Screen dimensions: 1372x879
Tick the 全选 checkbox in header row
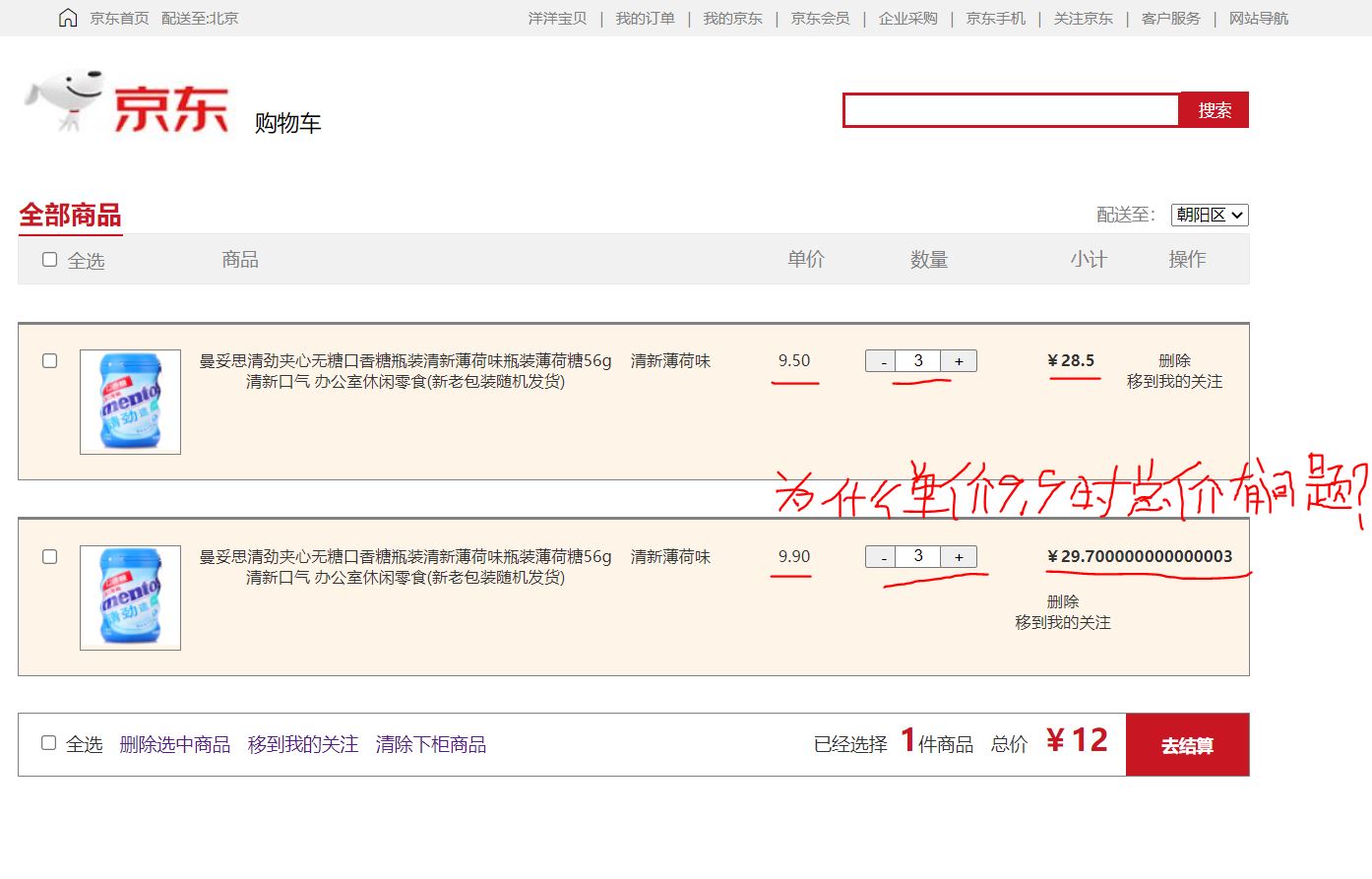pos(49,260)
